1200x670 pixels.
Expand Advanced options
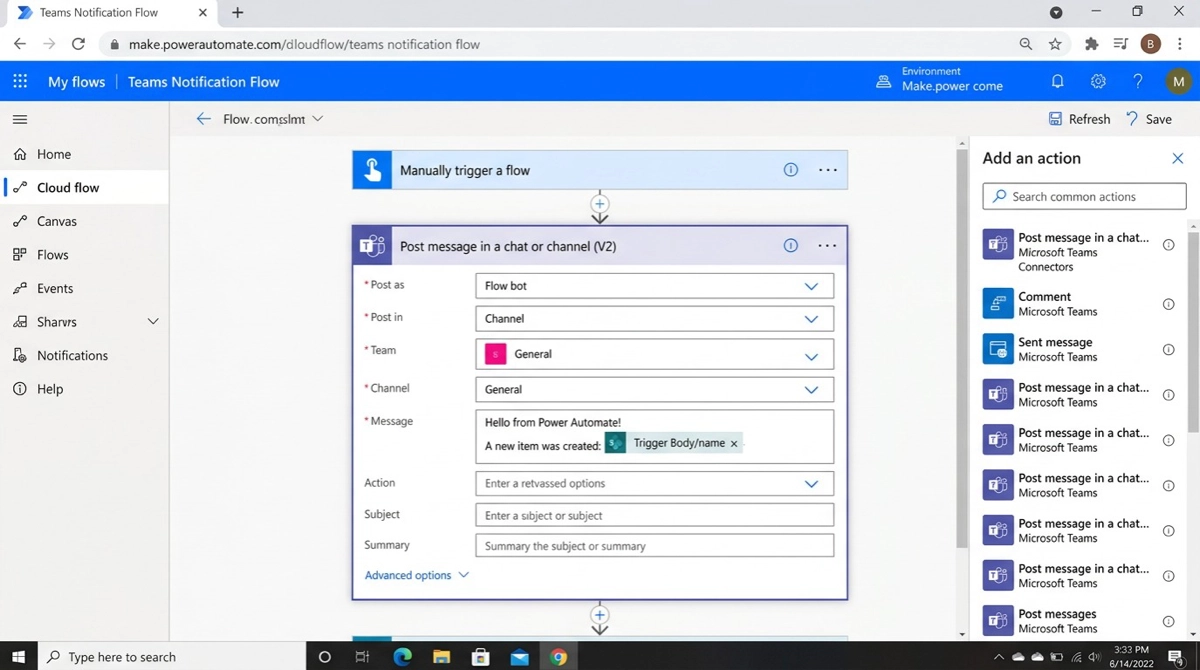[416, 576]
